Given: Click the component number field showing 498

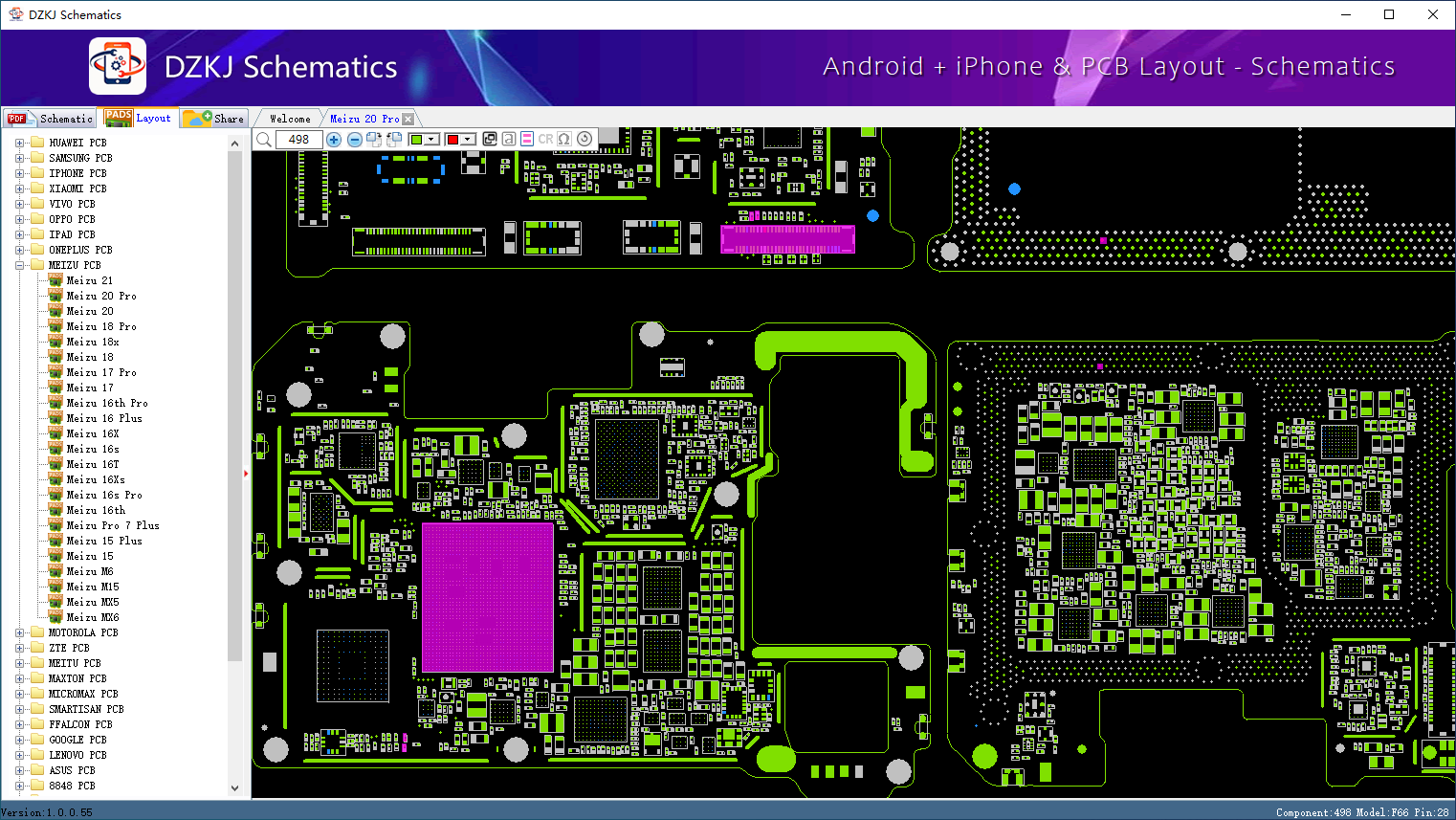Looking at the screenshot, I should 298,140.
